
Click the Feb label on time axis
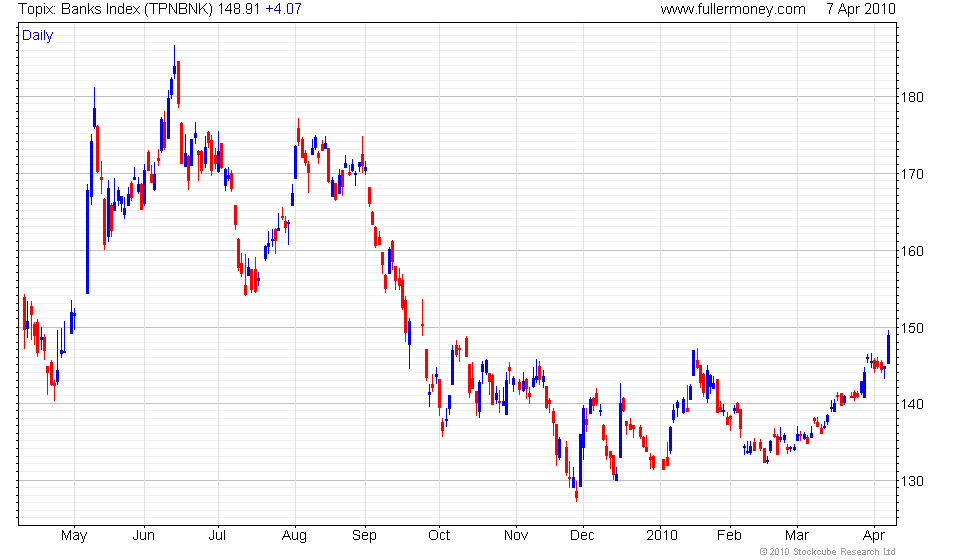[x=729, y=536]
